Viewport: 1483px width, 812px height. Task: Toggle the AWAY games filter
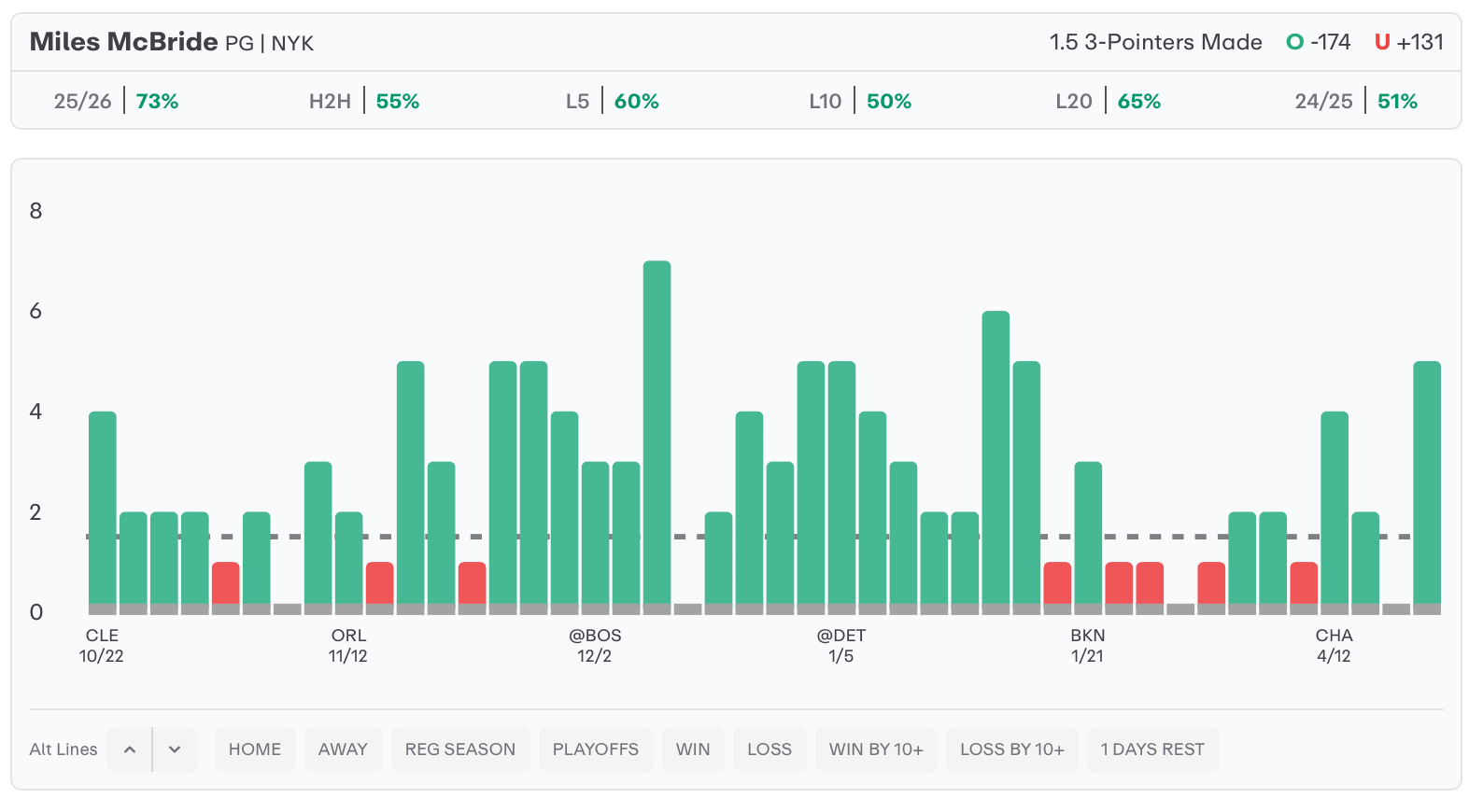pyautogui.click(x=343, y=749)
